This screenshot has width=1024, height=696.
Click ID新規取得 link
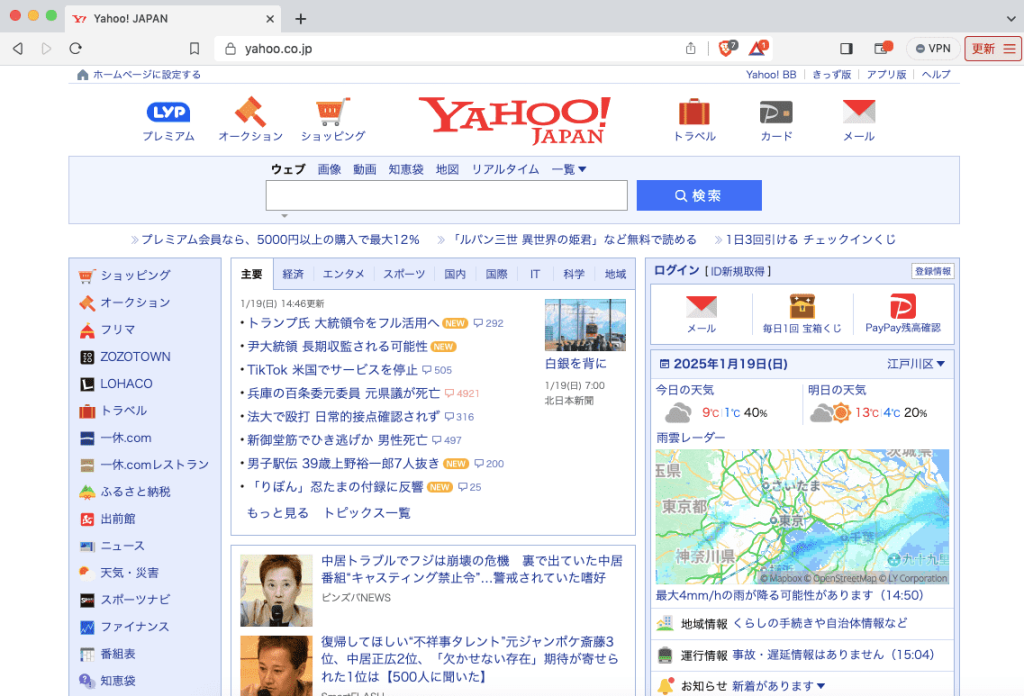point(738,271)
